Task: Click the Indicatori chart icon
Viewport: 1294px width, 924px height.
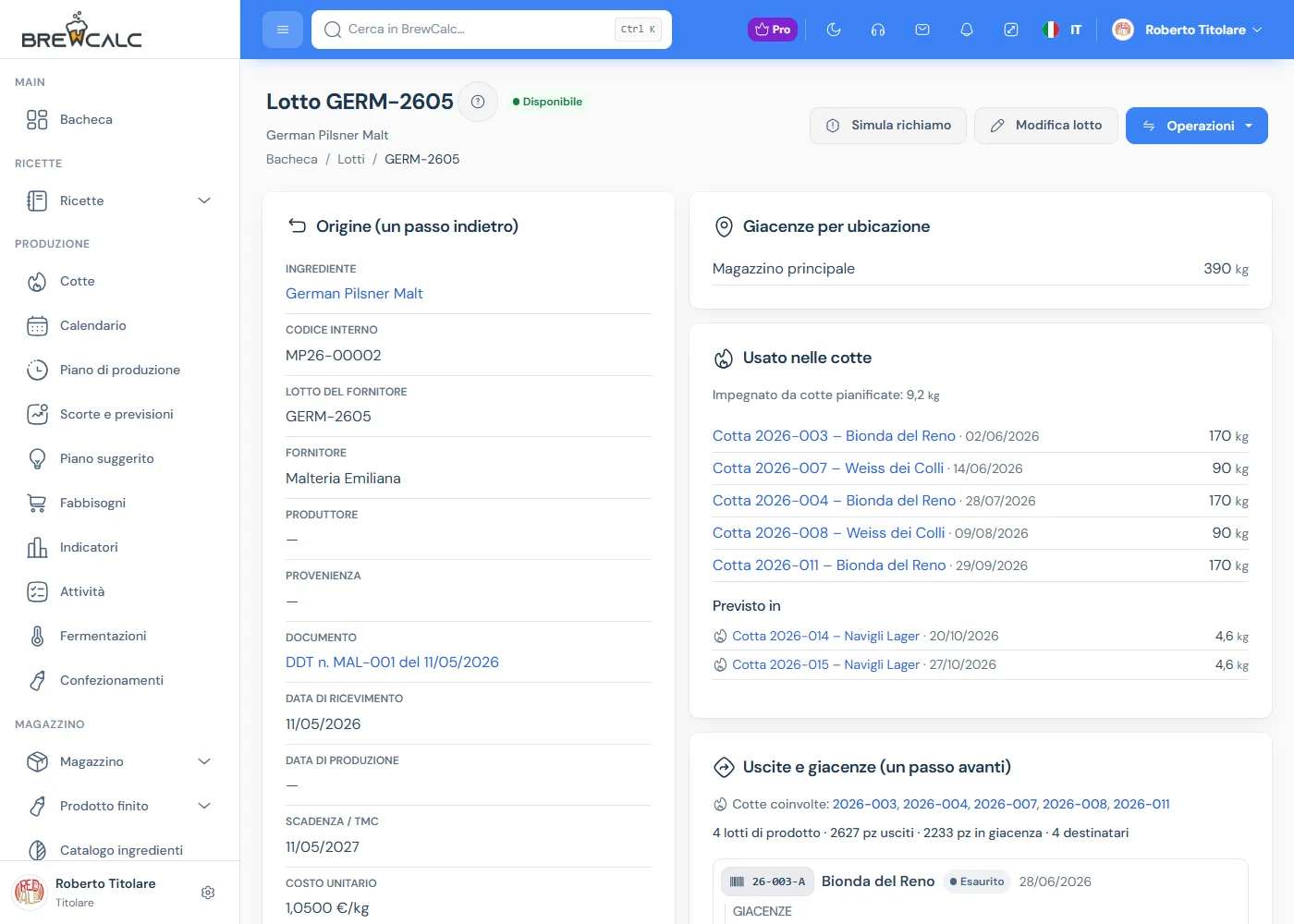Action: (37, 547)
